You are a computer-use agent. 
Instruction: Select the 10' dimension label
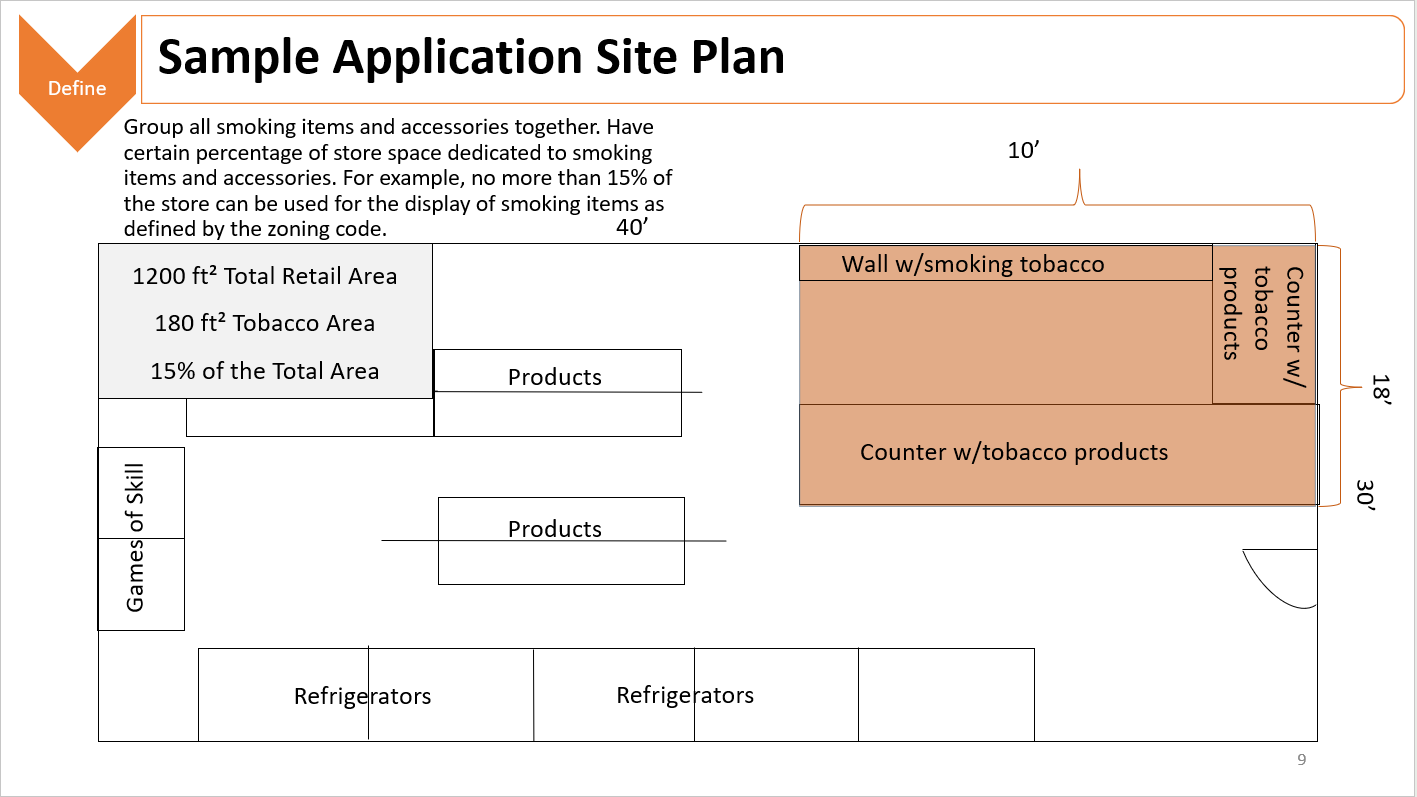click(x=1025, y=151)
